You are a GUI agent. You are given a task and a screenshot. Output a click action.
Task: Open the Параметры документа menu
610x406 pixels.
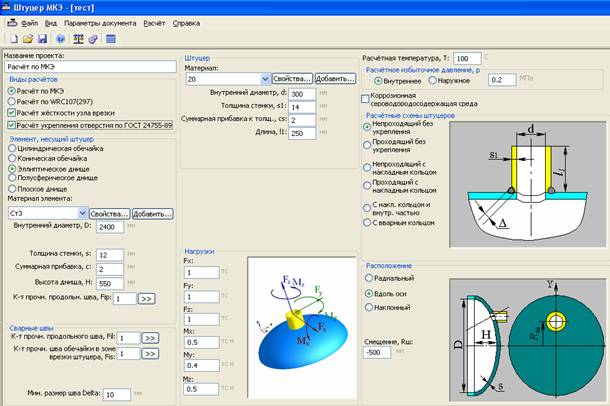click(100, 23)
